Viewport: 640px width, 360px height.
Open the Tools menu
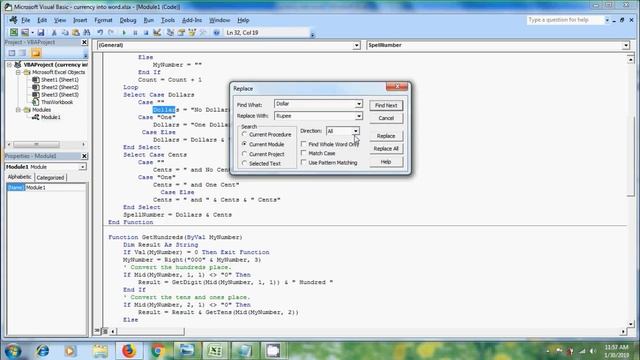coord(167,20)
